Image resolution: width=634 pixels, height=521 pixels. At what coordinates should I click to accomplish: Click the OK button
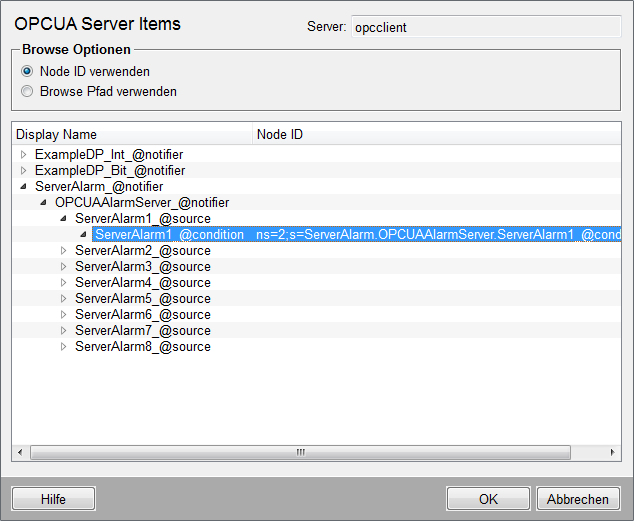(x=488, y=499)
